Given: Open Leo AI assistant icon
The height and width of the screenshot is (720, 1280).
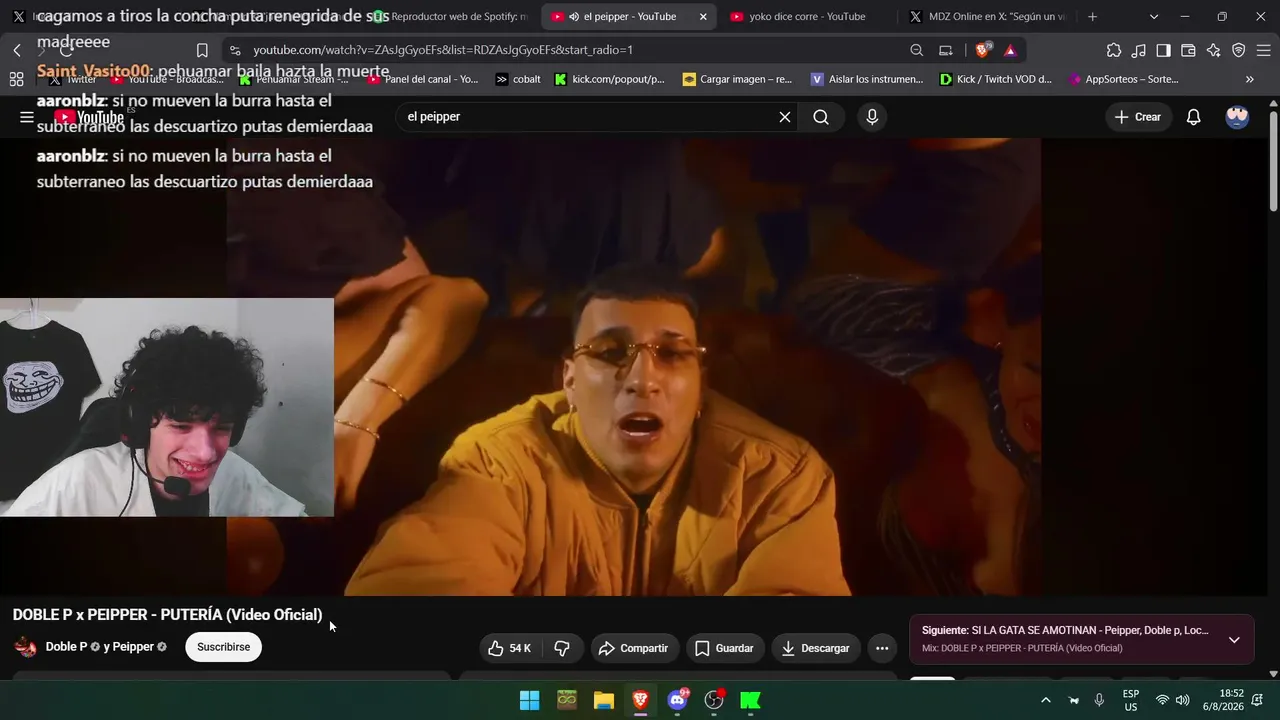Looking at the screenshot, I should point(1214,50).
